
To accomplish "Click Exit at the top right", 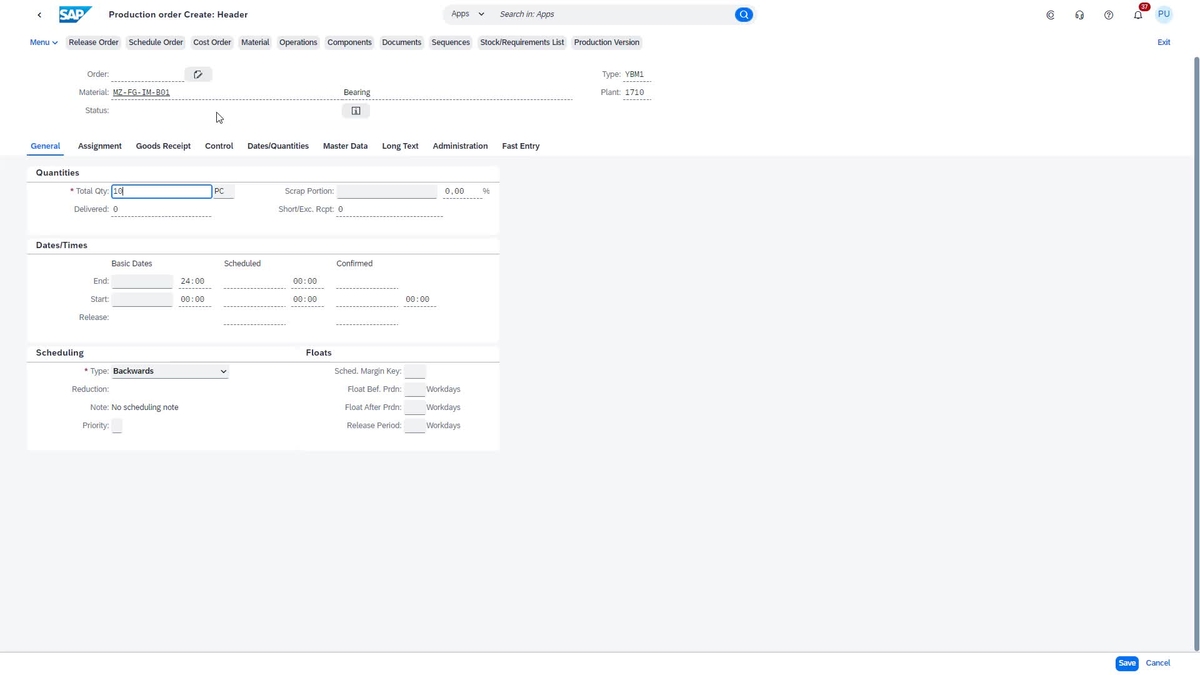I will click(1163, 42).
